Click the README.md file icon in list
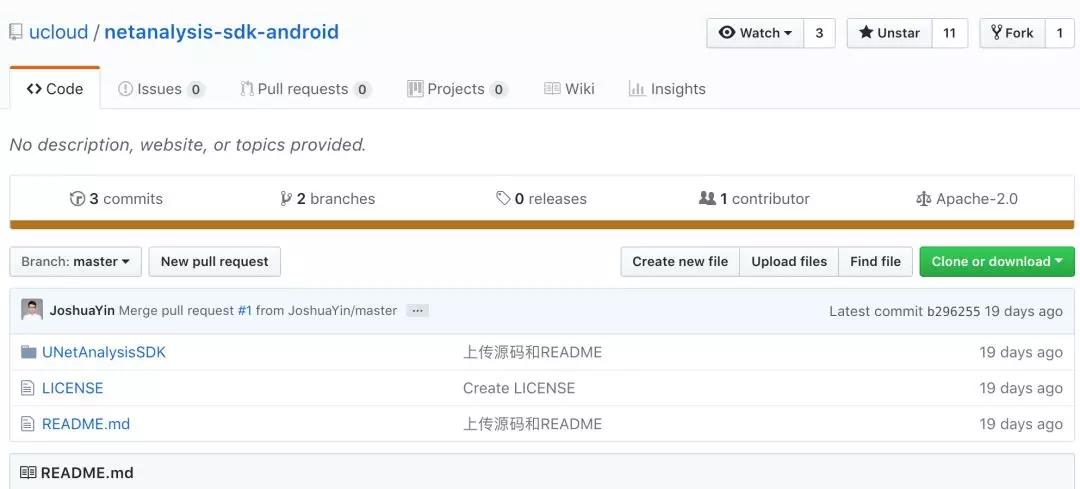 coord(28,424)
